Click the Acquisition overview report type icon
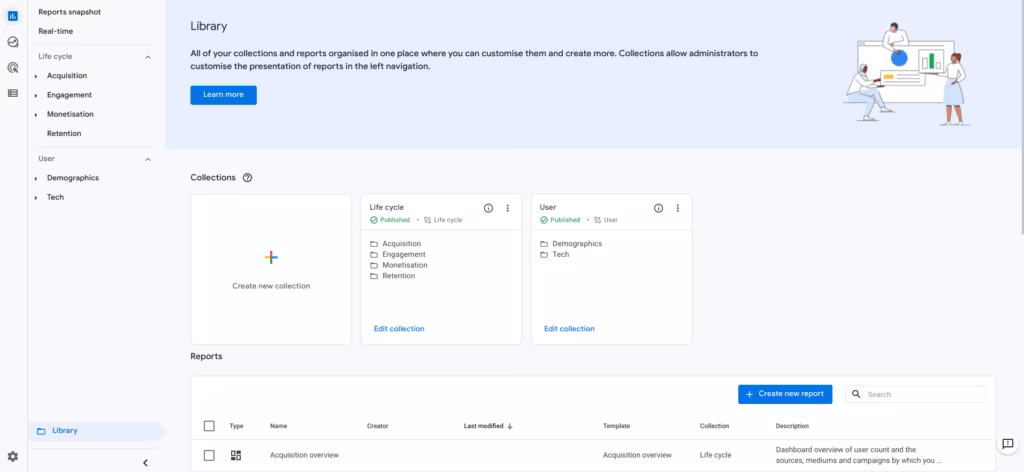Screen dimensions: 1024x472 pos(236,455)
